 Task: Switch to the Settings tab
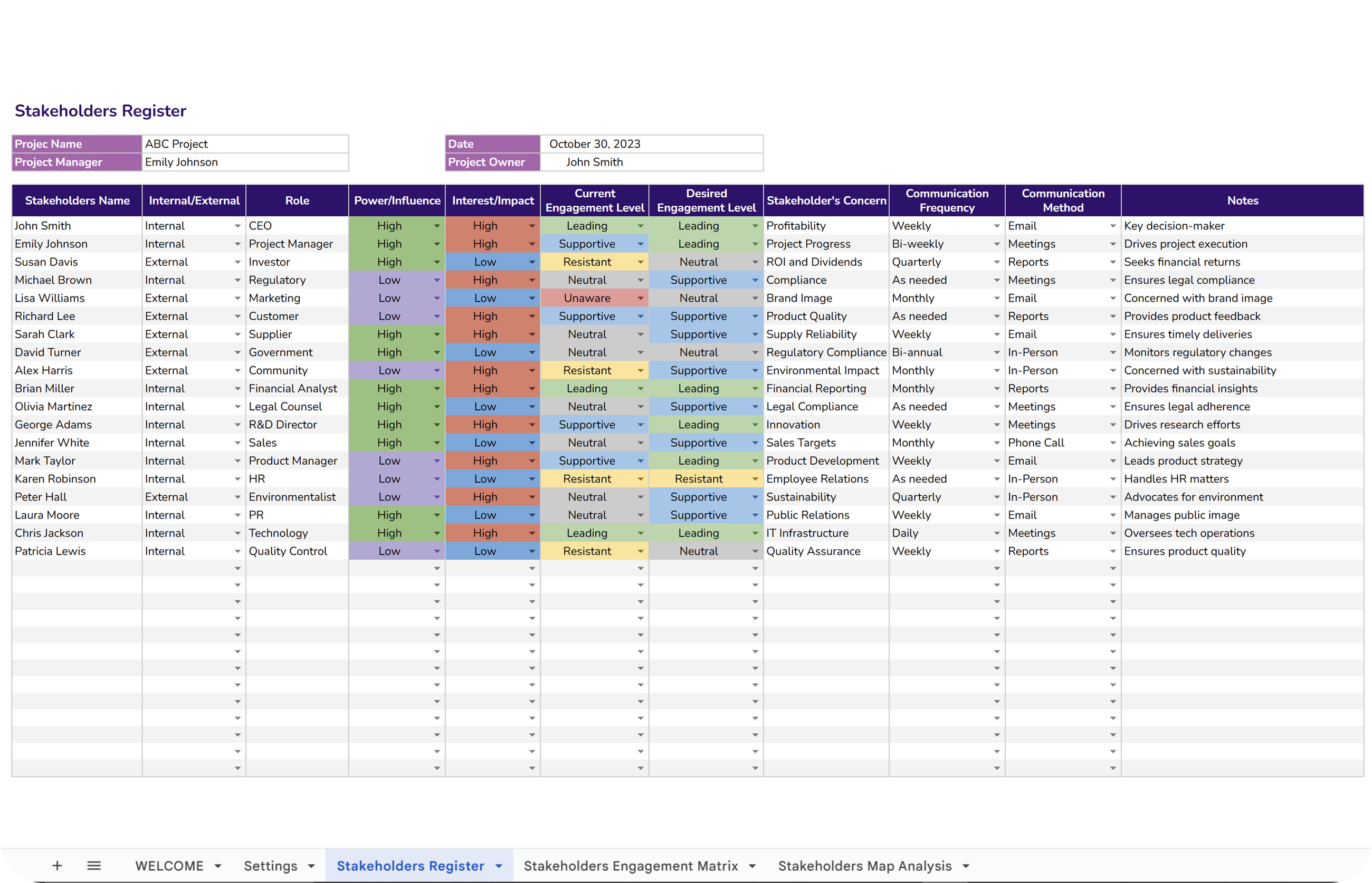pos(270,866)
